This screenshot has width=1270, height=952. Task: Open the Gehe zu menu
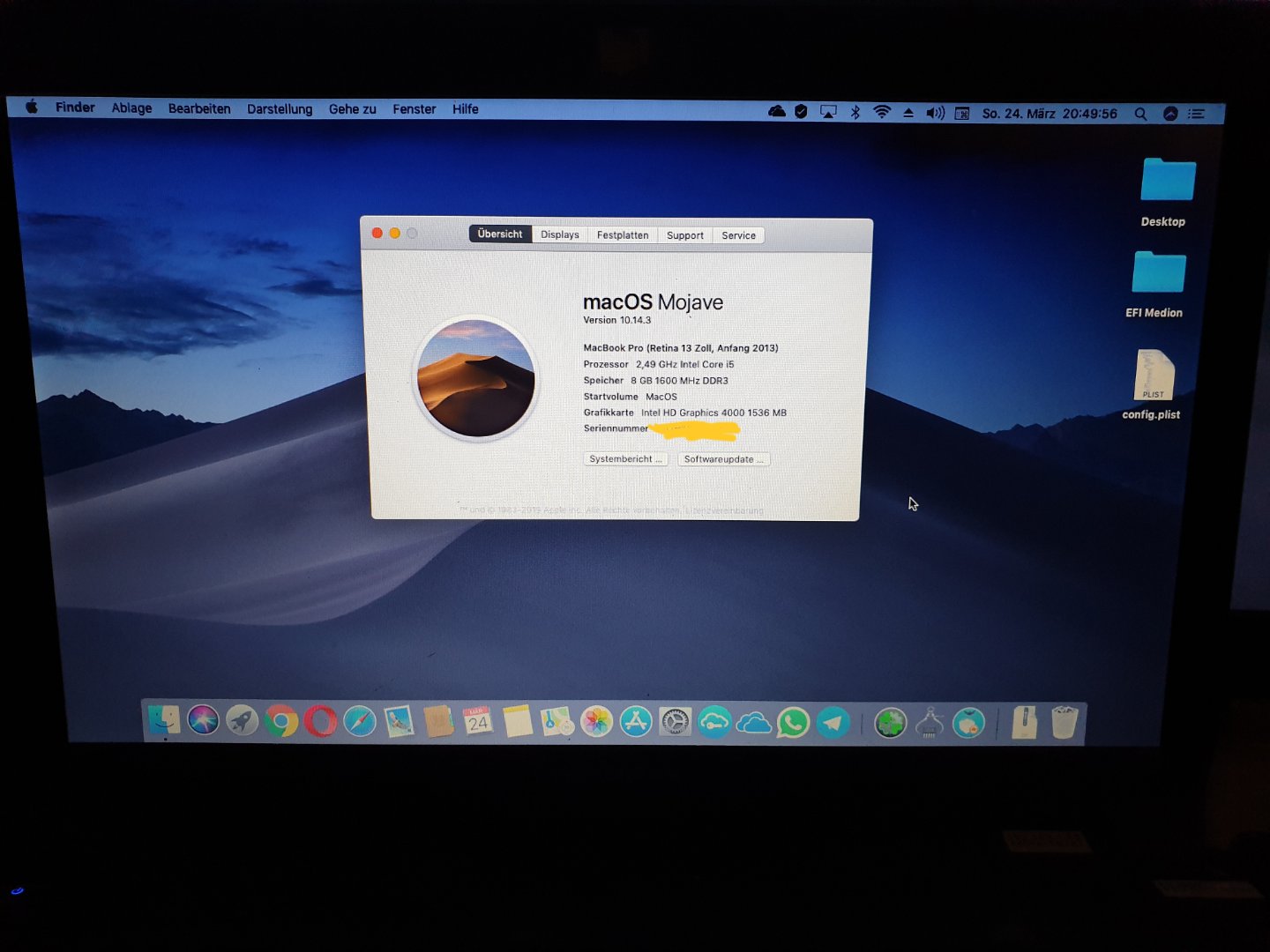tap(353, 109)
